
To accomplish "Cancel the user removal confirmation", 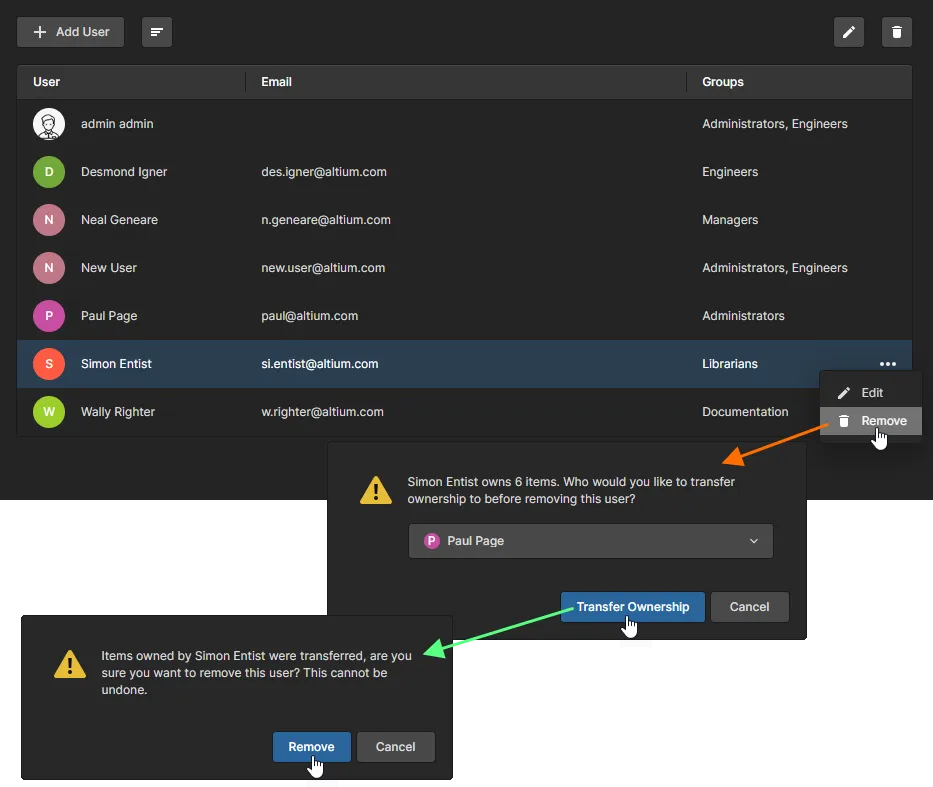I will pos(395,746).
